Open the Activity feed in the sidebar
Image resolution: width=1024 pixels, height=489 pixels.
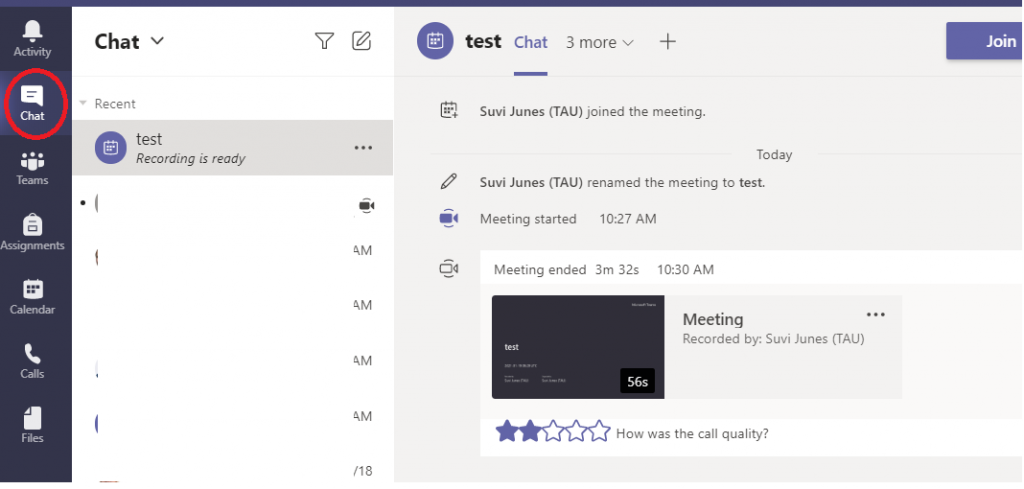pyautogui.click(x=32, y=38)
